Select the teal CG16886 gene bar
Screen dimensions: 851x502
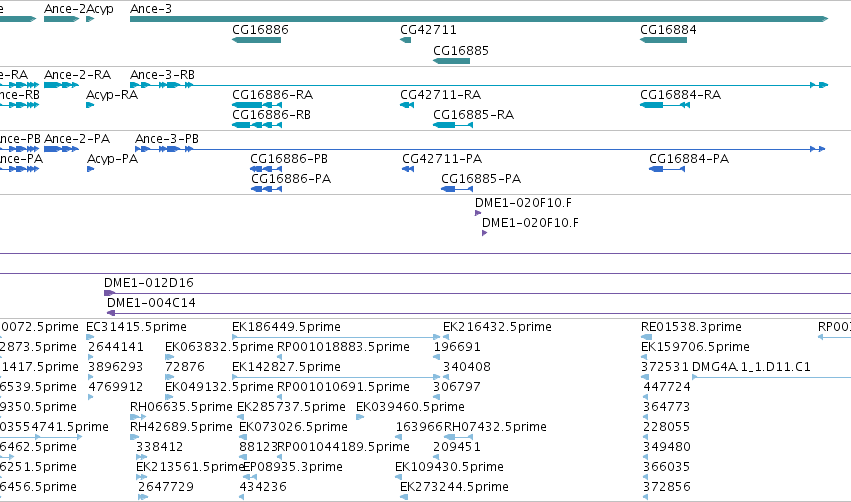pos(256,40)
